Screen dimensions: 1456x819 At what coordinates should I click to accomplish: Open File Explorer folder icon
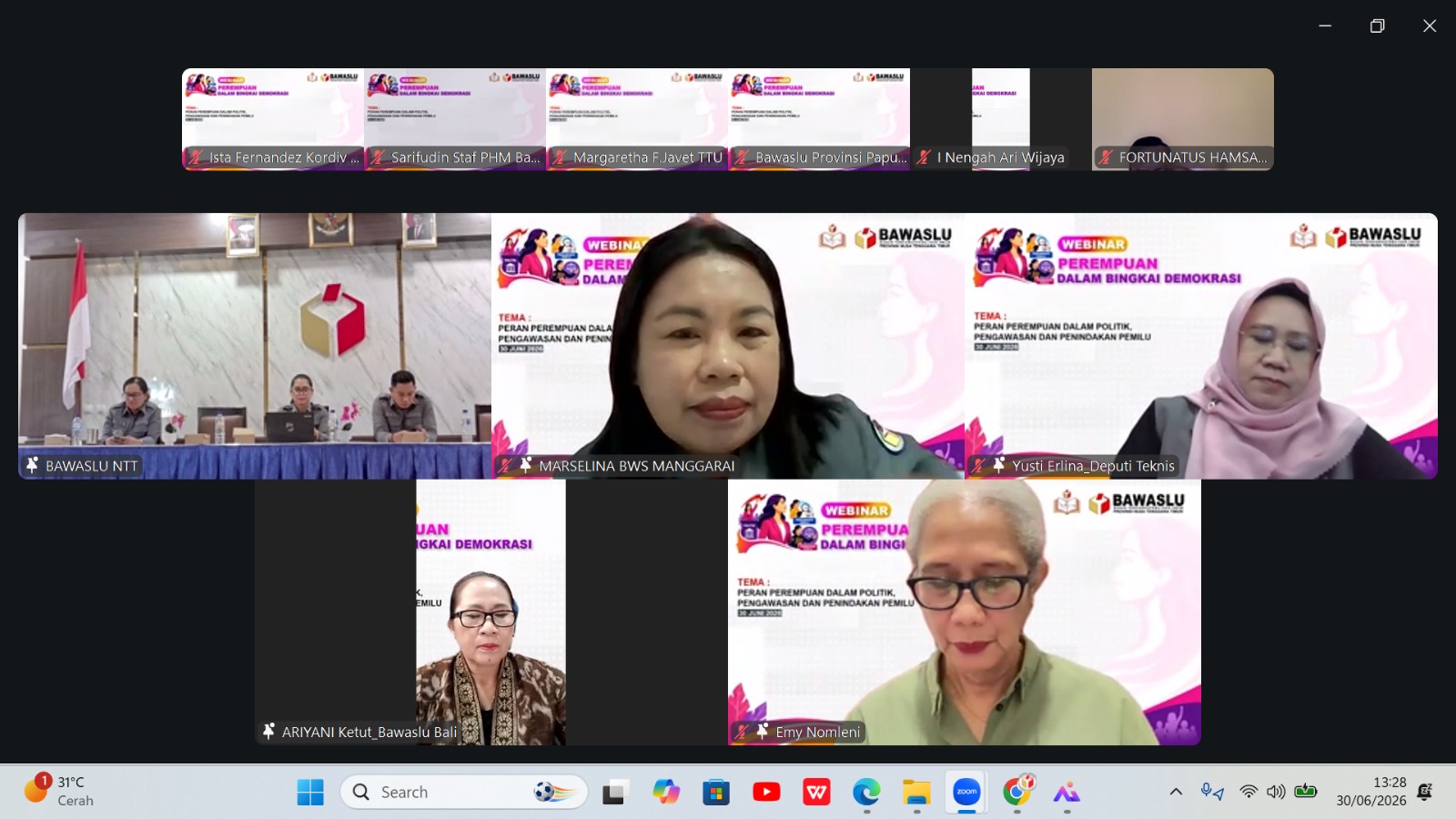tap(916, 793)
